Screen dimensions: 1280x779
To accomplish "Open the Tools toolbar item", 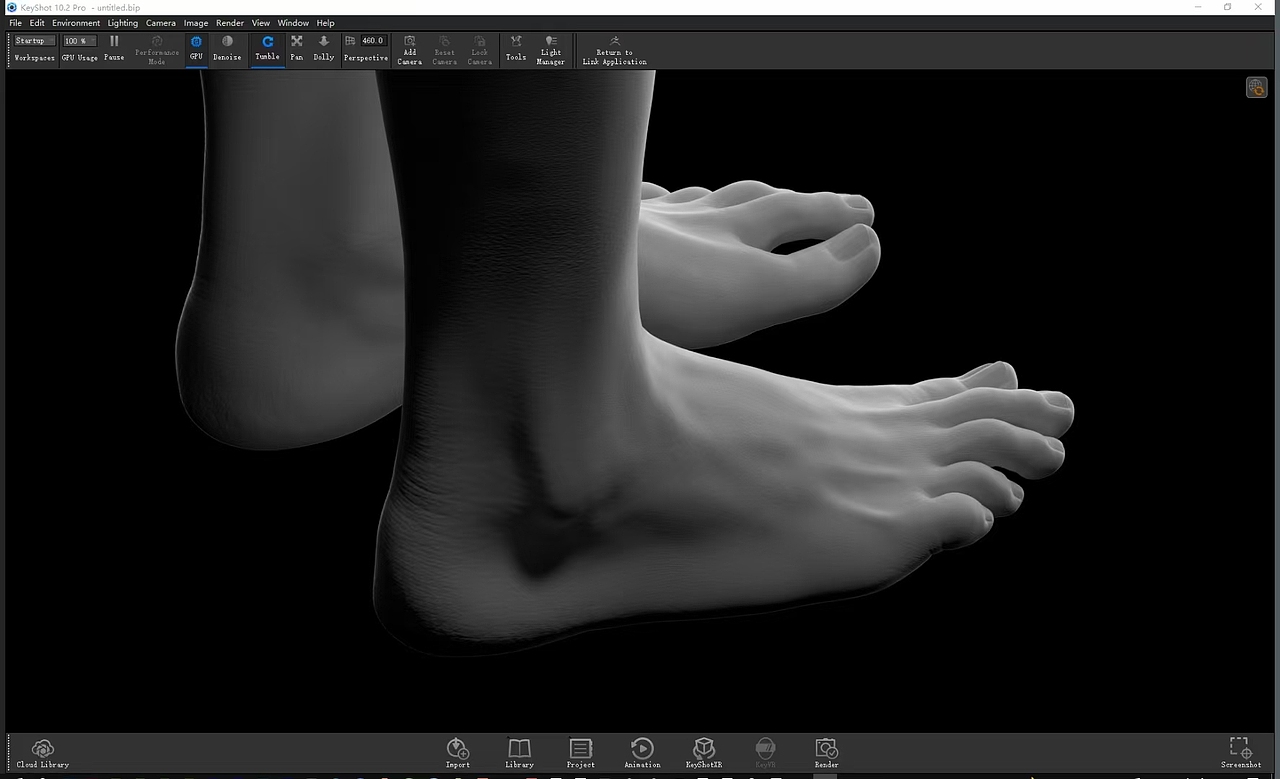I will point(516,47).
